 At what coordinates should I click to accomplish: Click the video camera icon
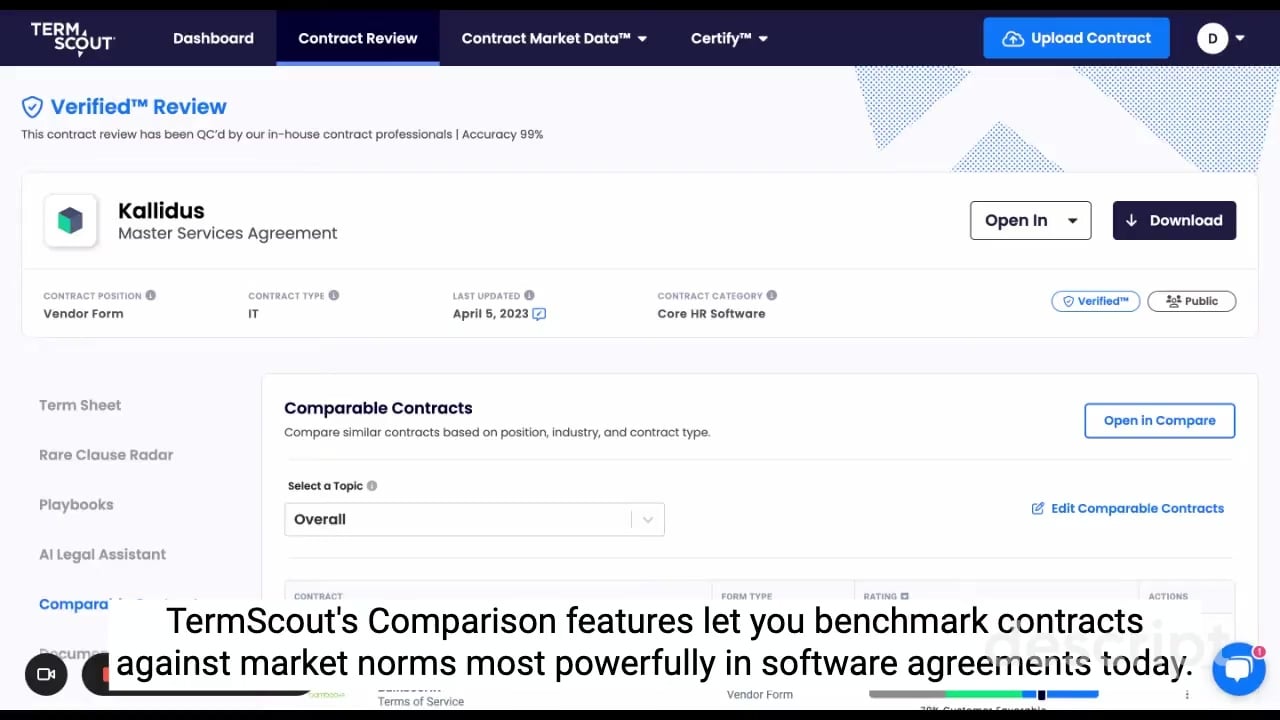coord(46,674)
